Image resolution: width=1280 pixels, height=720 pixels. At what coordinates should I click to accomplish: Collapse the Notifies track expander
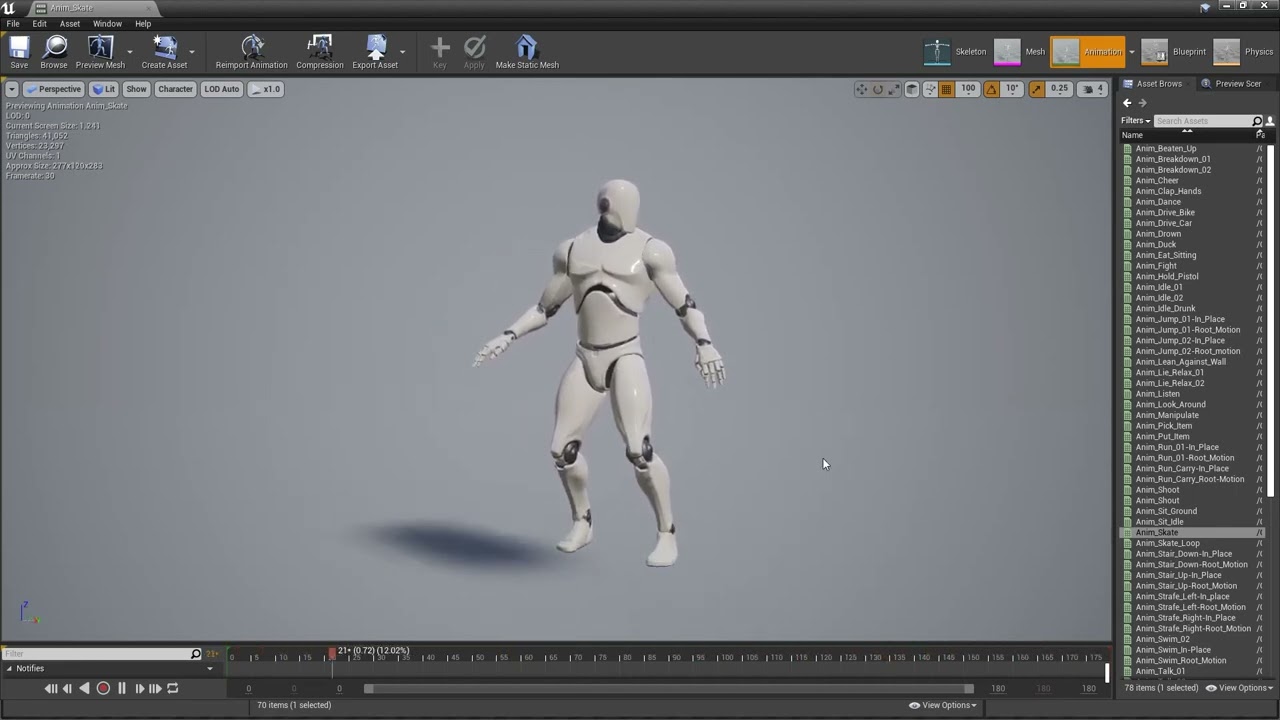(x=10, y=669)
